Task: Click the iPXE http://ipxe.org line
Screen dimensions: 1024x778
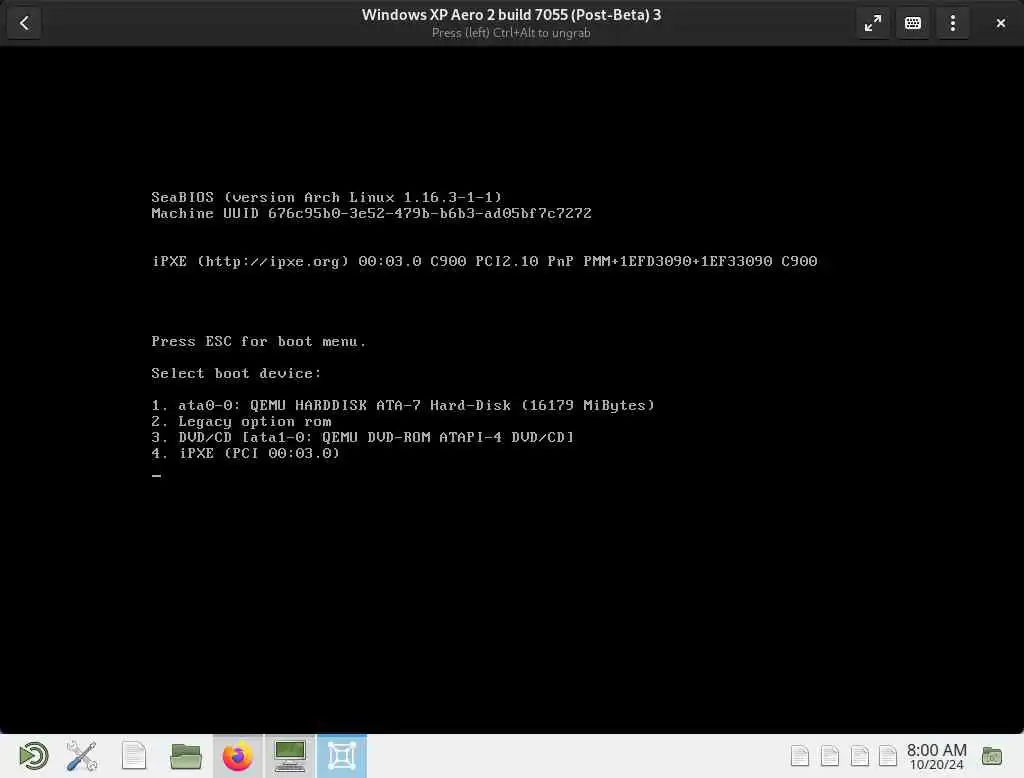Action: coord(484,261)
